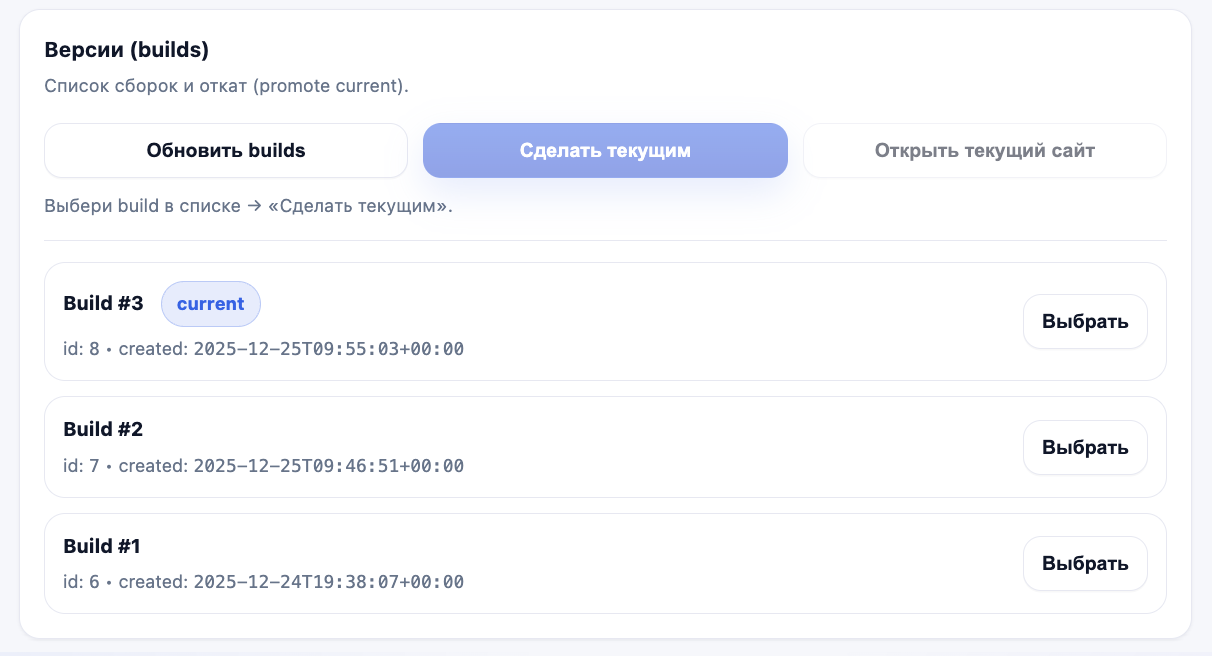This screenshot has height=656, width=1212.
Task: Pick Build #1 via its Выбрать button
Action: click(x=1084, y=564)
